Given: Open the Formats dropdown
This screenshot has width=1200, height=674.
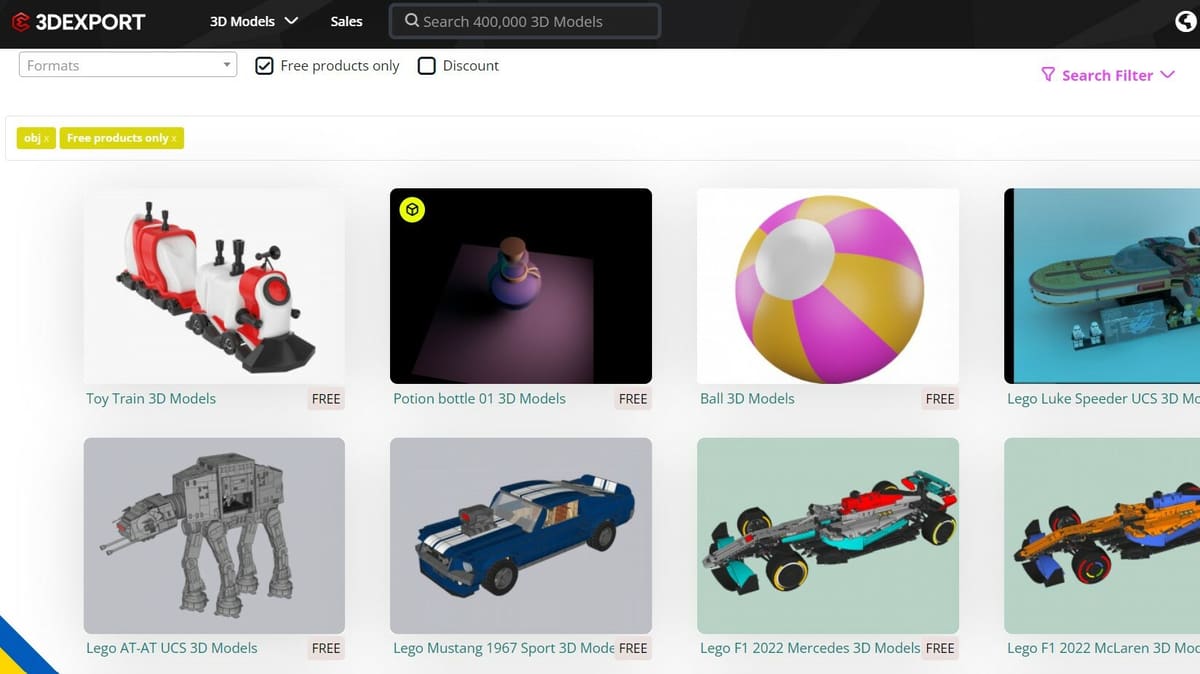Looking at the screenshot, I should click(128, 66).
